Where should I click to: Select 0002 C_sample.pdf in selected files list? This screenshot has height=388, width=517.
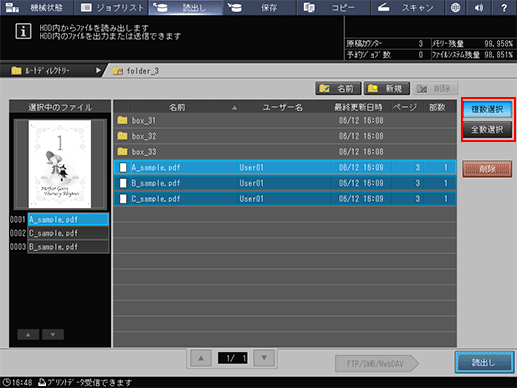pos(68,233)
